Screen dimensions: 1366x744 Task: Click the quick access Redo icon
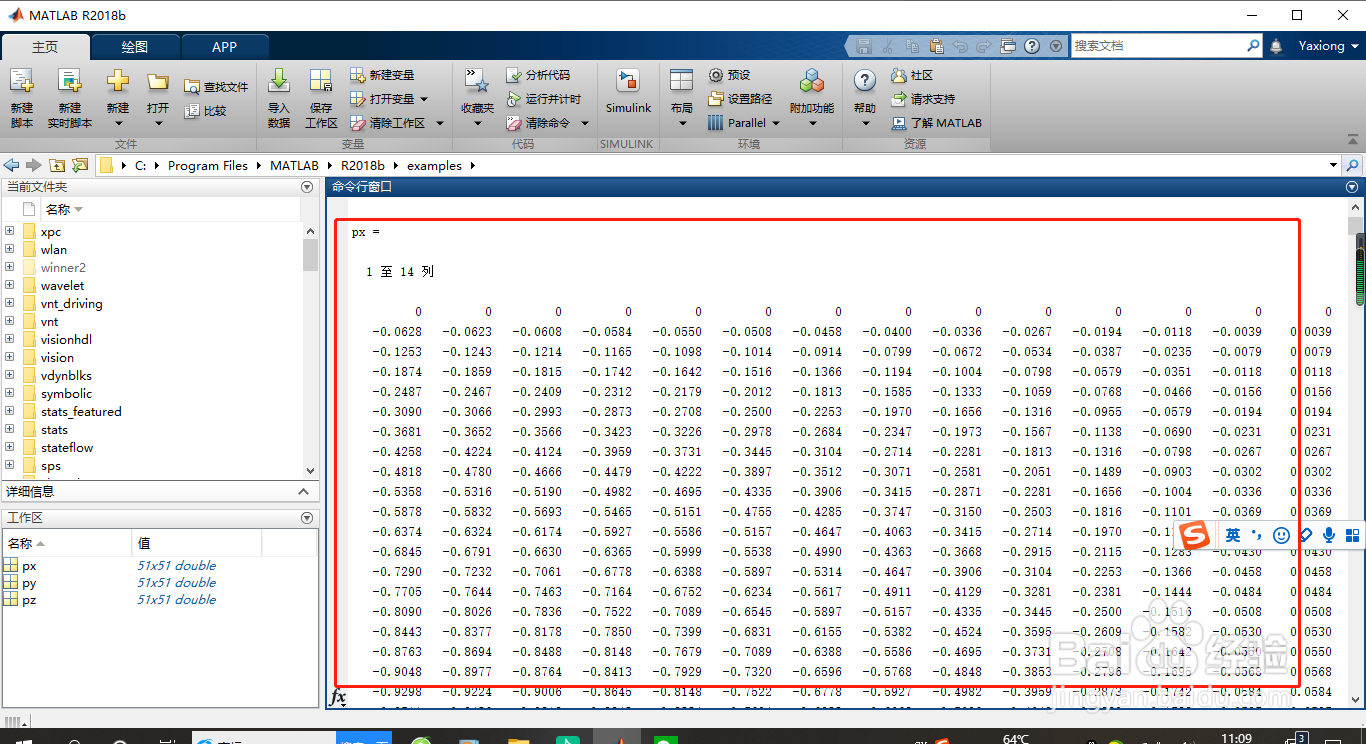click(984, 46)
